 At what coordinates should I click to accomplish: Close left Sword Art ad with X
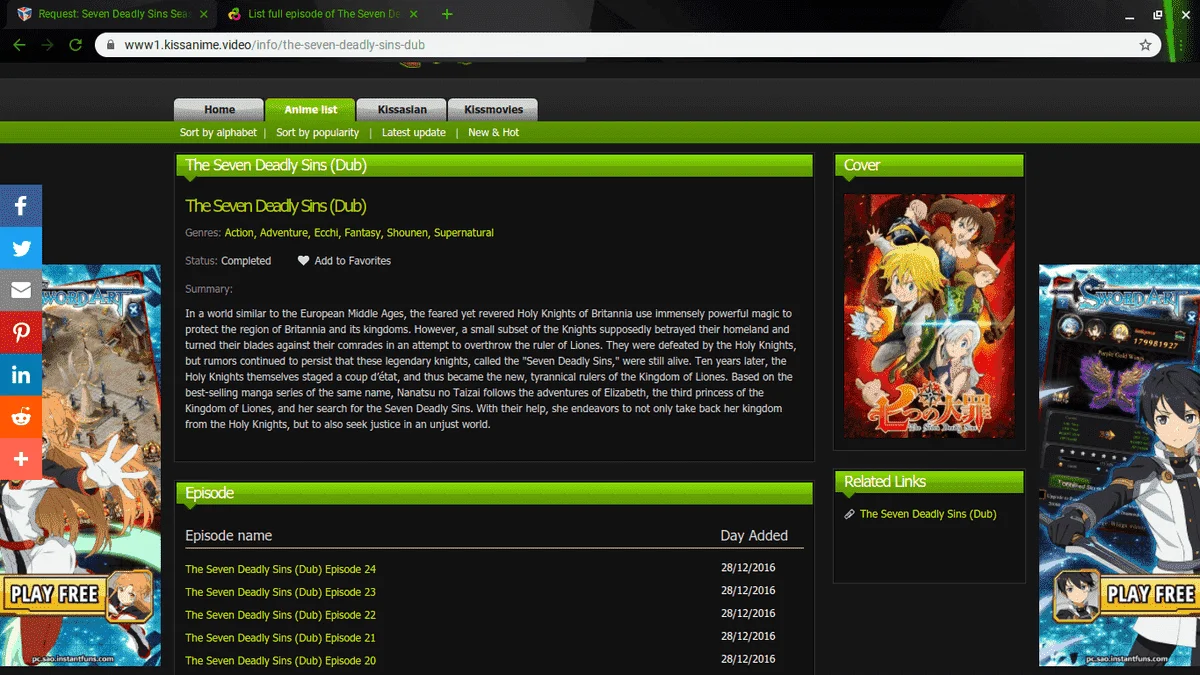(134, 311)
